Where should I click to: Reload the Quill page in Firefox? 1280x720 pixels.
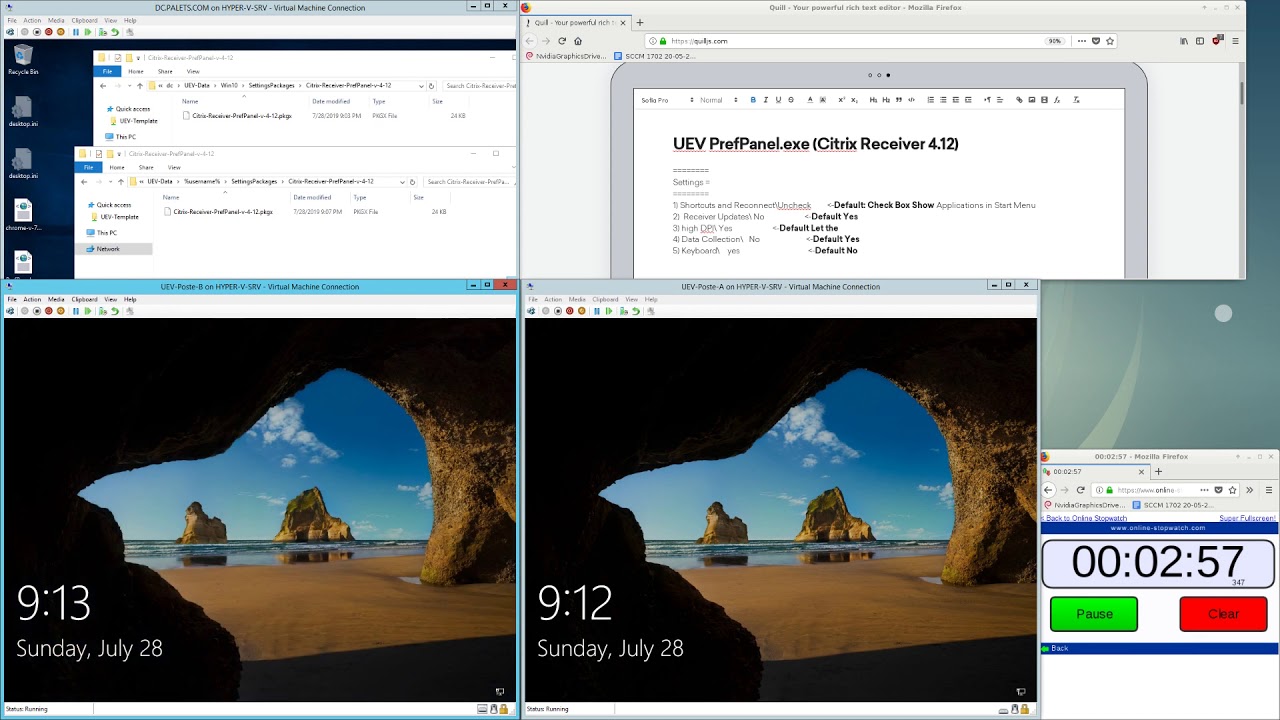(562, 41)
